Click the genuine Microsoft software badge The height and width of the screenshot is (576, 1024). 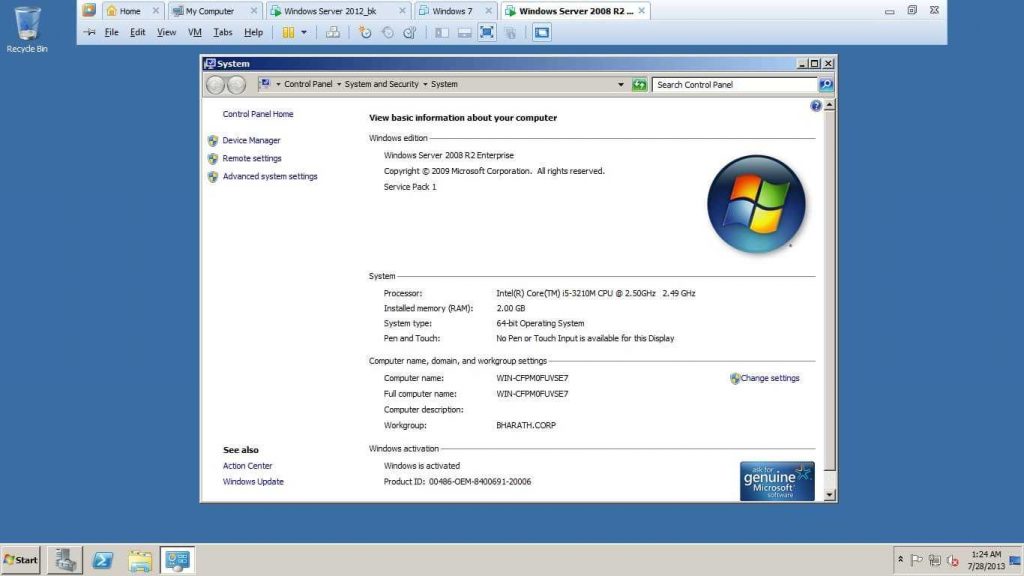[x=777, y=481]
